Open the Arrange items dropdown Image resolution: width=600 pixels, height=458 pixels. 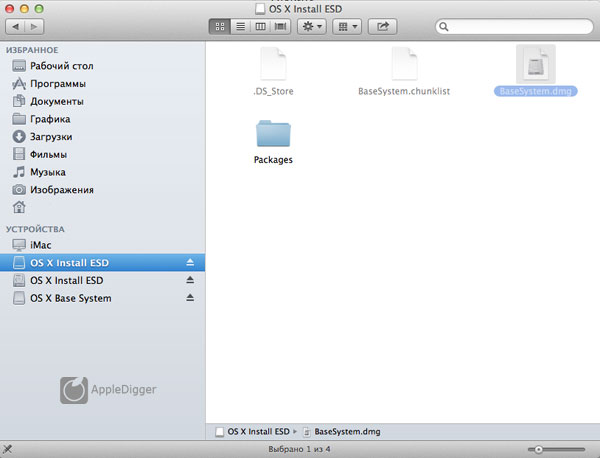346,27
